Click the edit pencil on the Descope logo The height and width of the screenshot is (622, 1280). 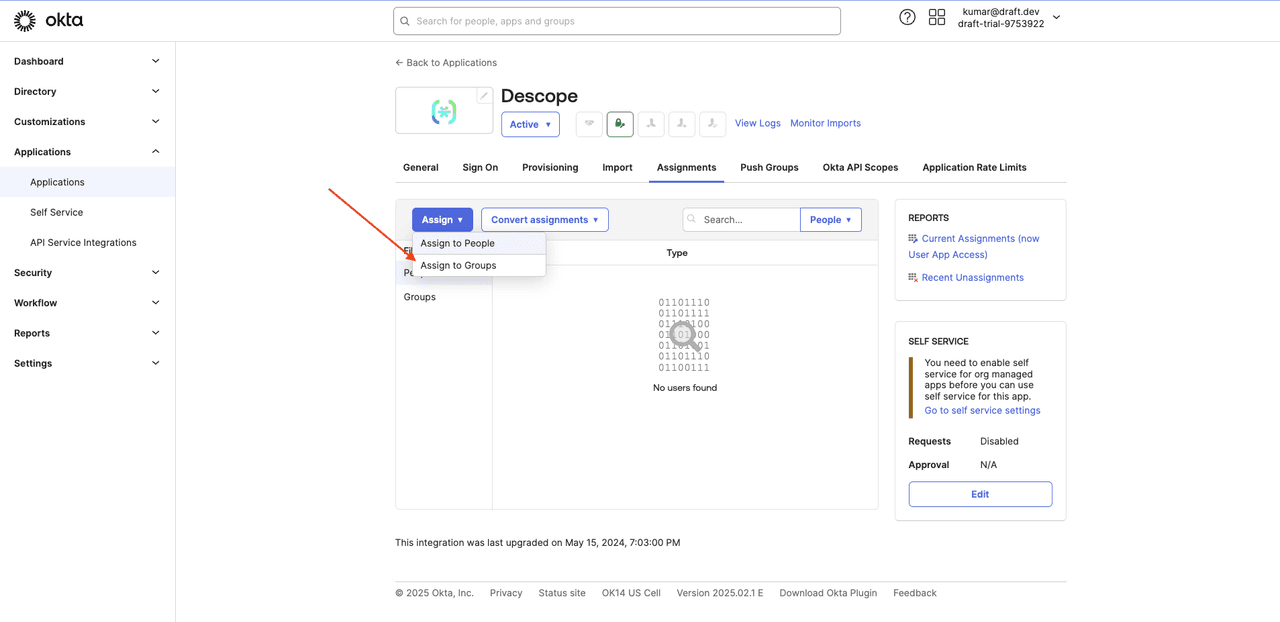pos(484,93)
